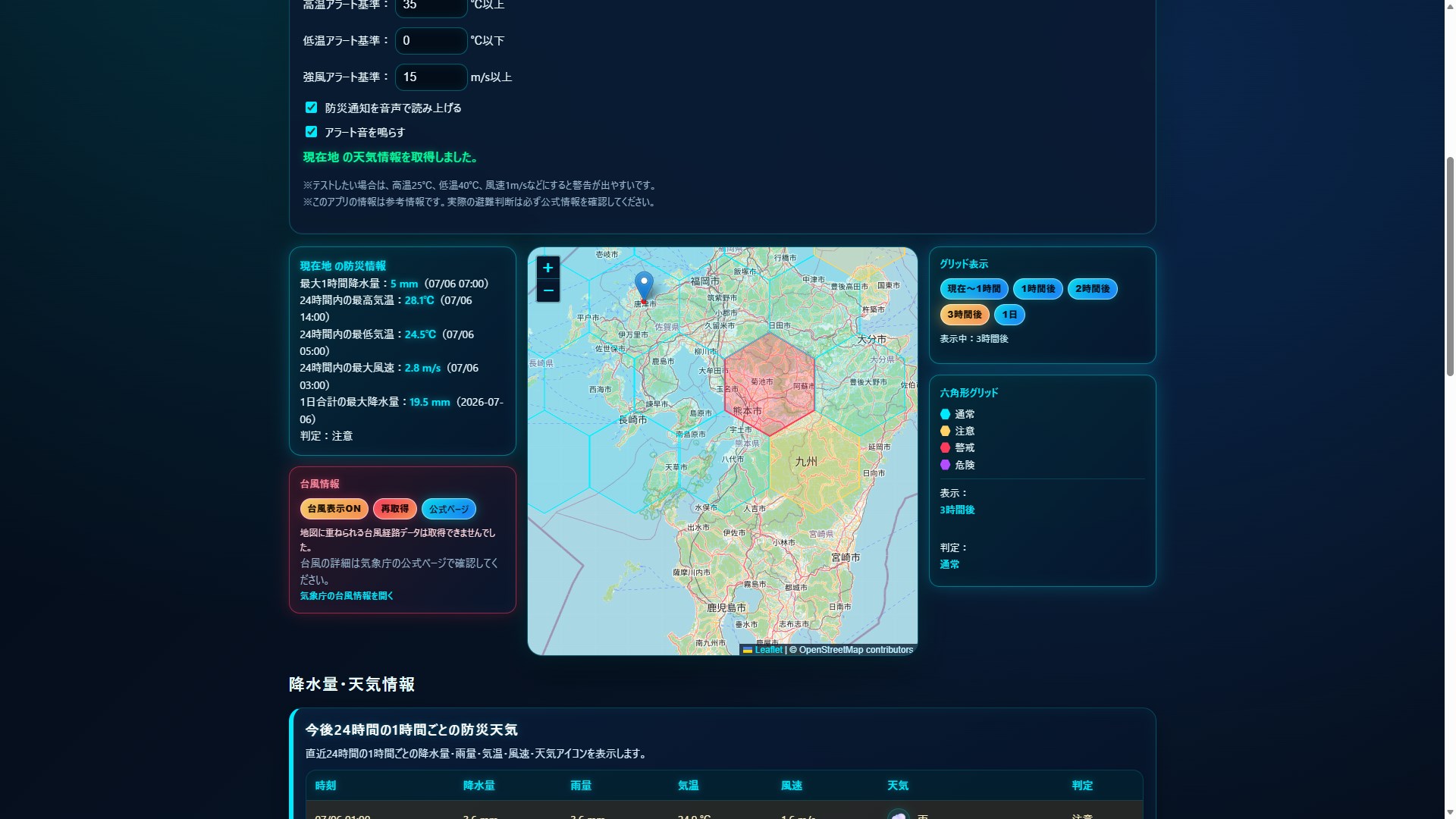The width and height of the screenshot is (1456, 819).
Task: Edit the 強風アラート基準 input field
Action: click(x=431, y=77)
